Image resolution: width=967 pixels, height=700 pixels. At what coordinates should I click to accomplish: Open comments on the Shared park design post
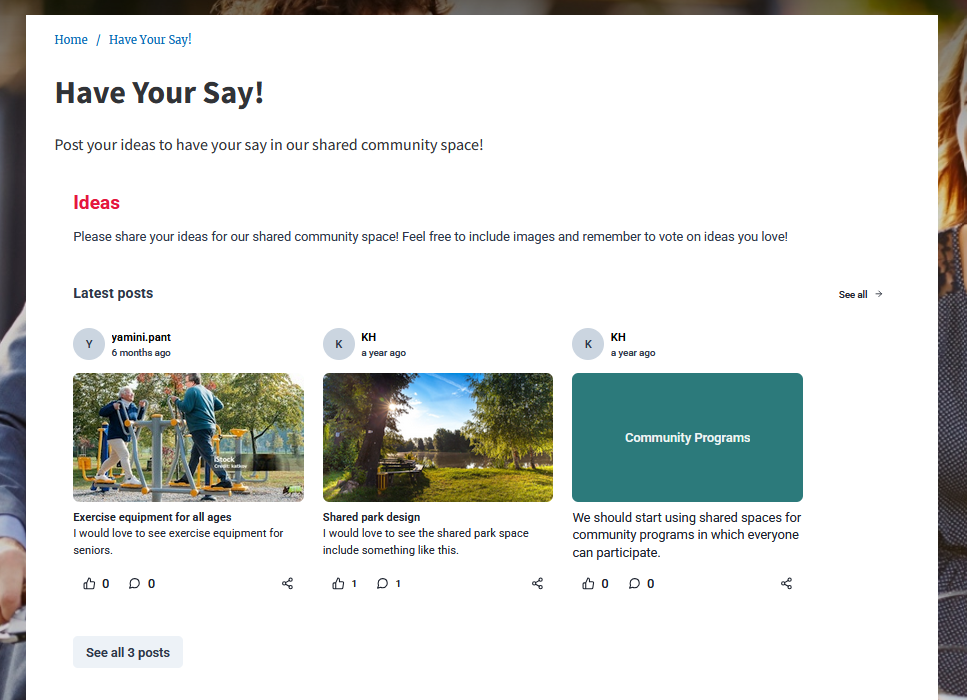382,583
